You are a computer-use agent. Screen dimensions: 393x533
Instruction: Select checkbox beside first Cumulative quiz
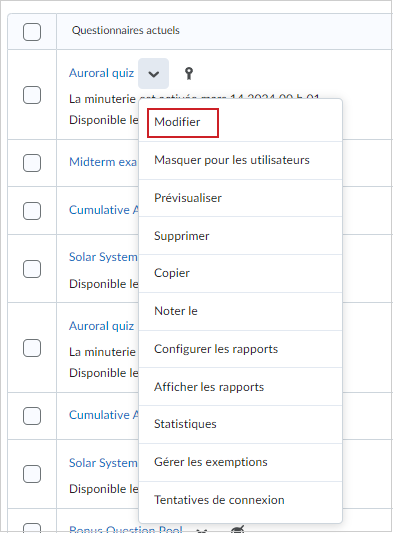coord(32,211)
